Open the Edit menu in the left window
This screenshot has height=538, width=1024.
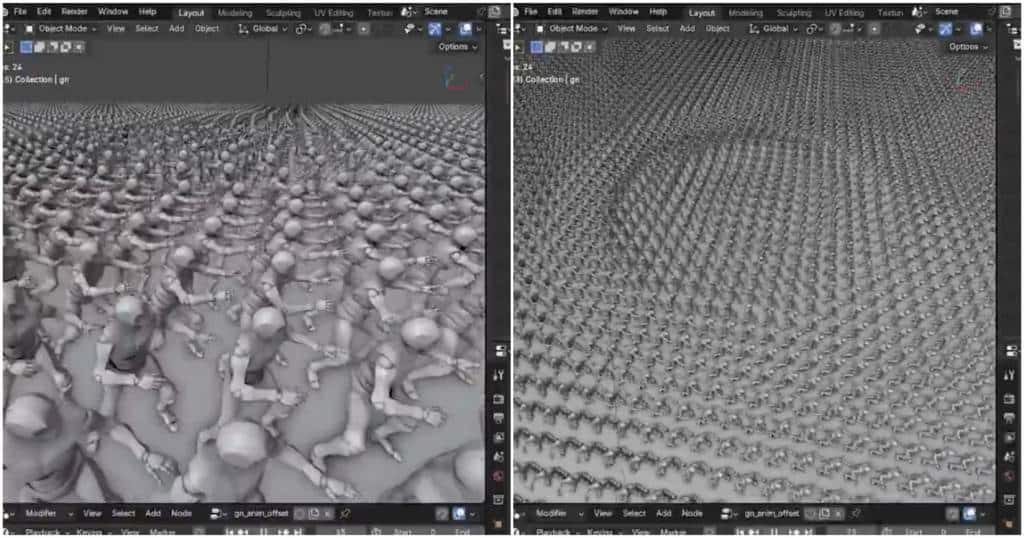(44, 12)
